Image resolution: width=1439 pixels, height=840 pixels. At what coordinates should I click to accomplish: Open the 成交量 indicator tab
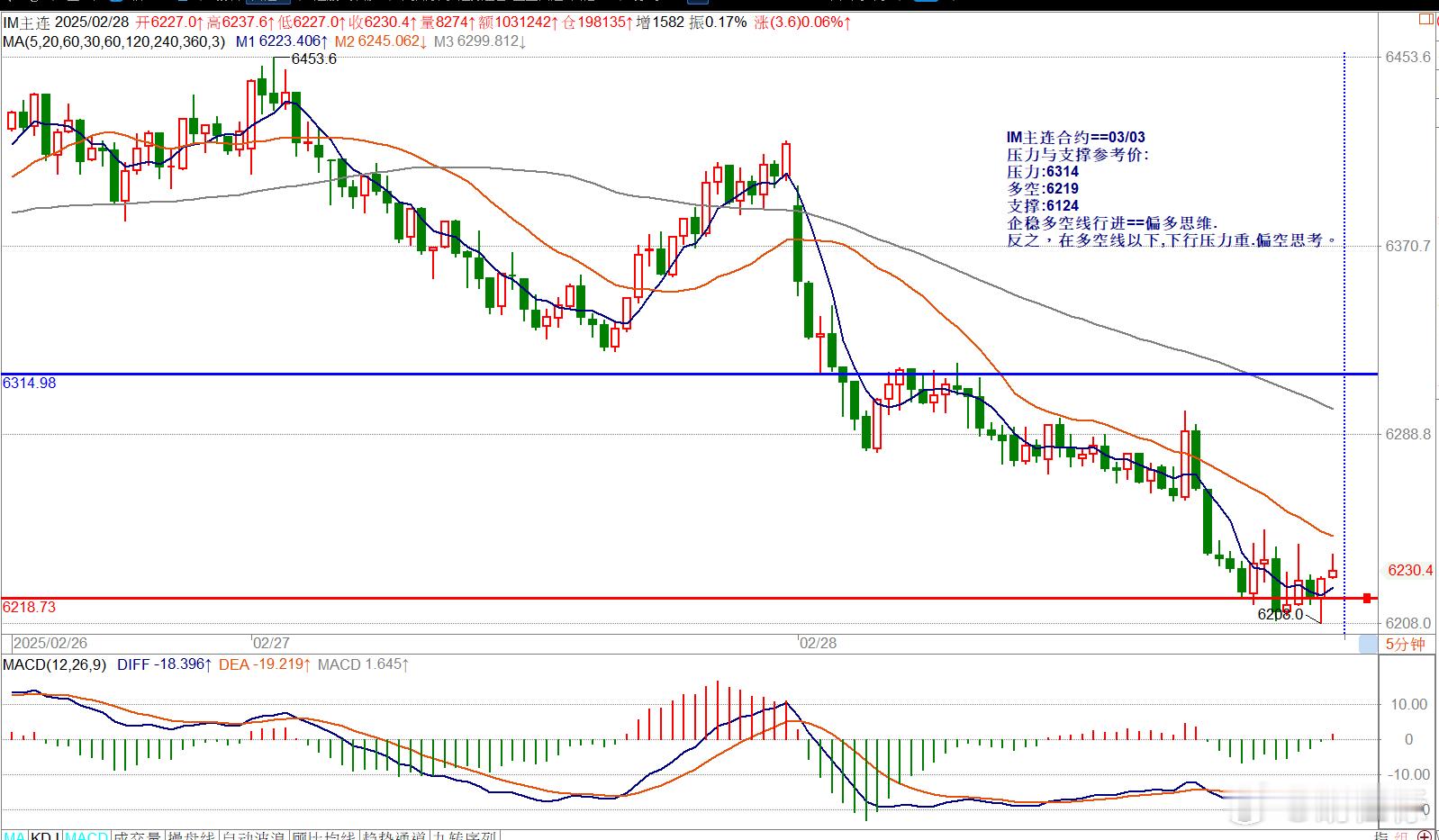(x=138, y=835)
